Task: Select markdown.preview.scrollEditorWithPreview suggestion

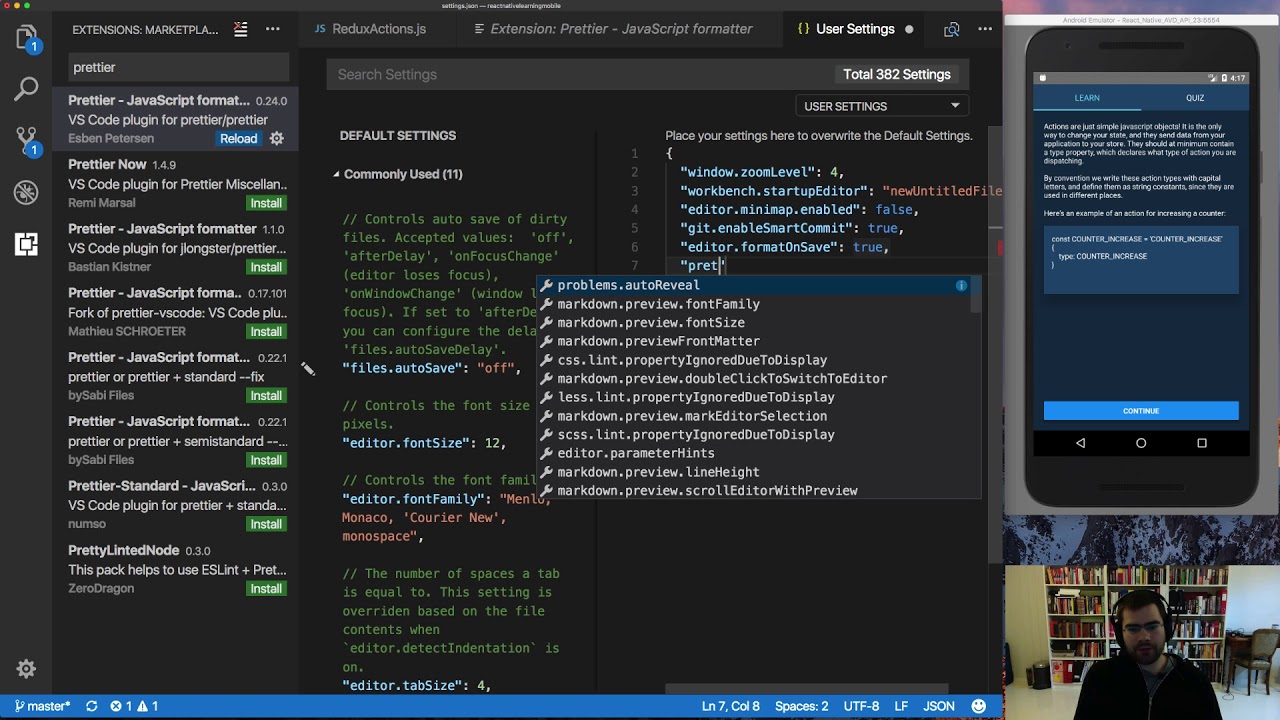Action: pyautogui.click(x=759, y=491)
